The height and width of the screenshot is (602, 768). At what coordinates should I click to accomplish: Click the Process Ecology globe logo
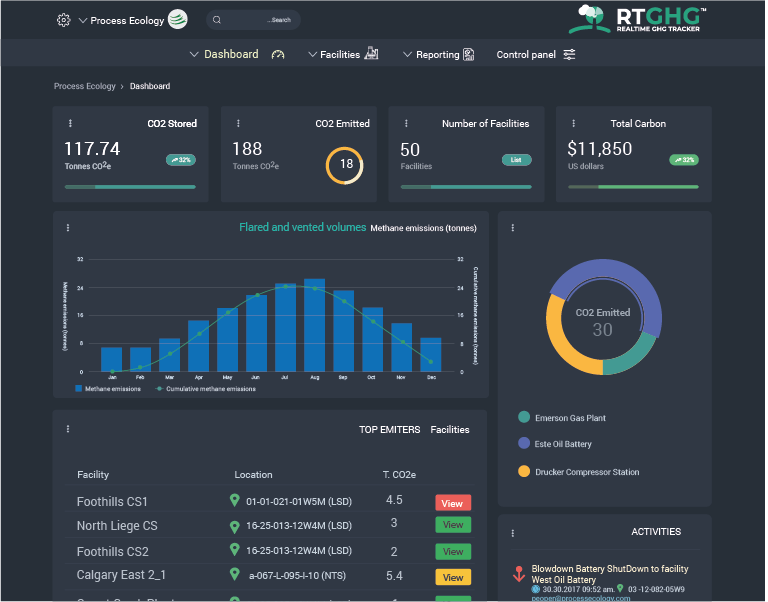178,20
